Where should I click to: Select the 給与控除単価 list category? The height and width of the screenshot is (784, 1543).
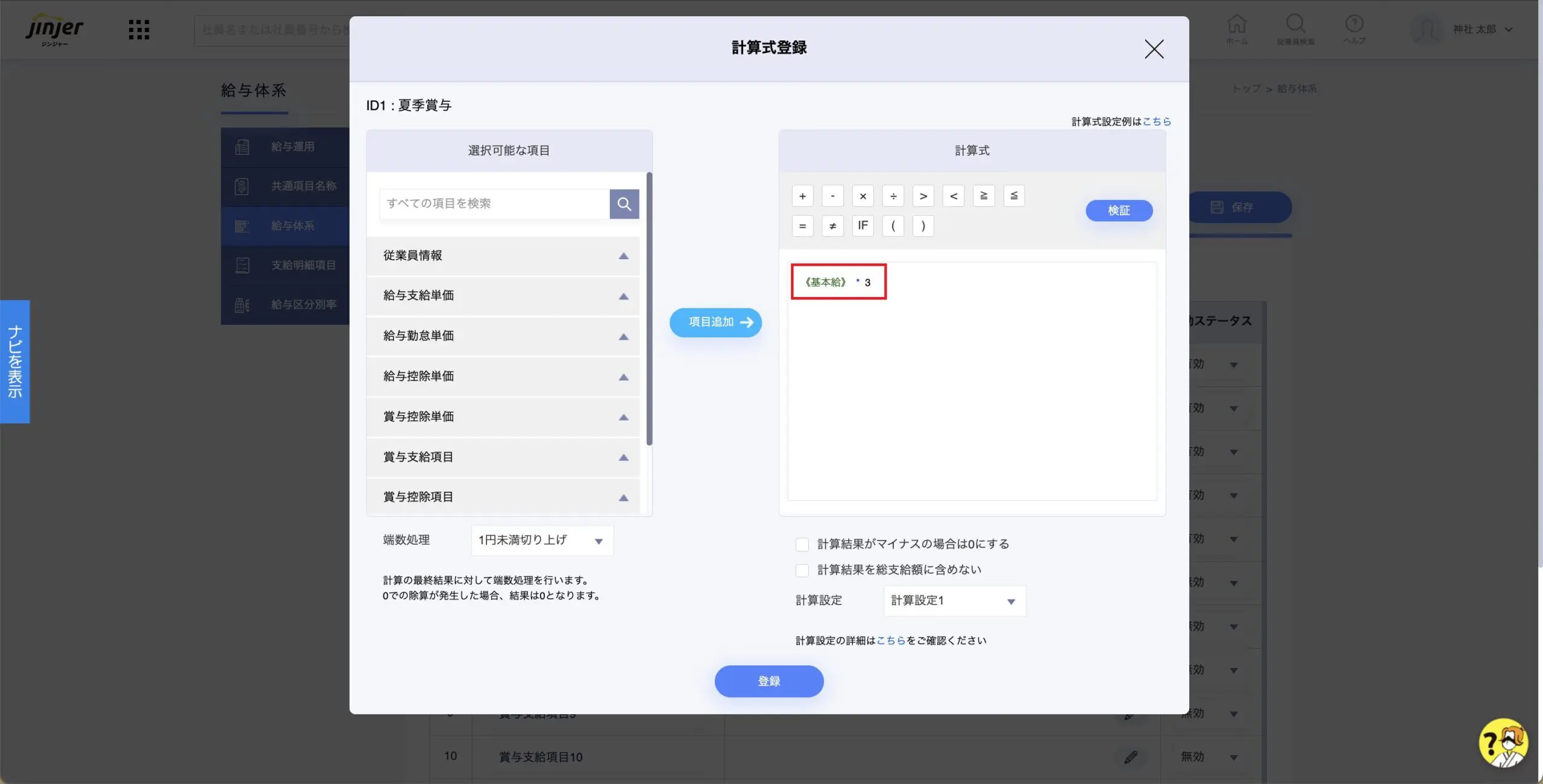[x=503, y=377]
